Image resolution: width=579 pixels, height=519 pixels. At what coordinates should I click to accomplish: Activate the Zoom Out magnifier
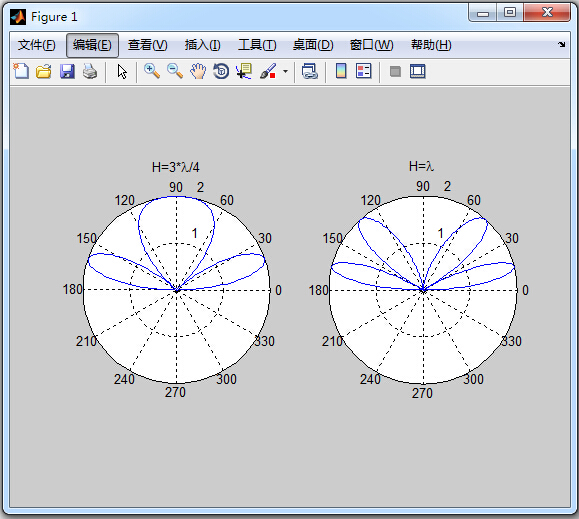click(175, 71)
